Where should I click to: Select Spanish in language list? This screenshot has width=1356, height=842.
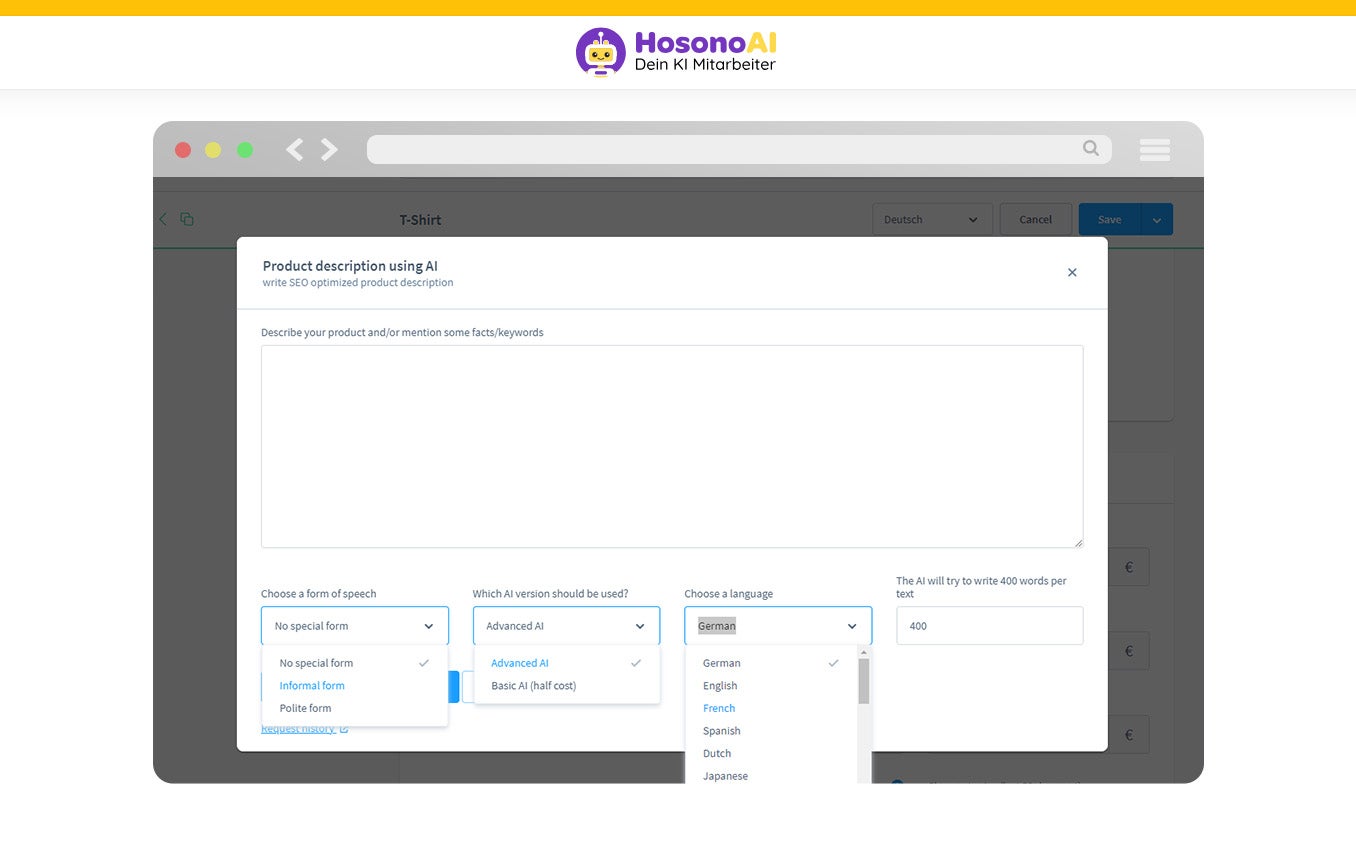pos(771,731)
